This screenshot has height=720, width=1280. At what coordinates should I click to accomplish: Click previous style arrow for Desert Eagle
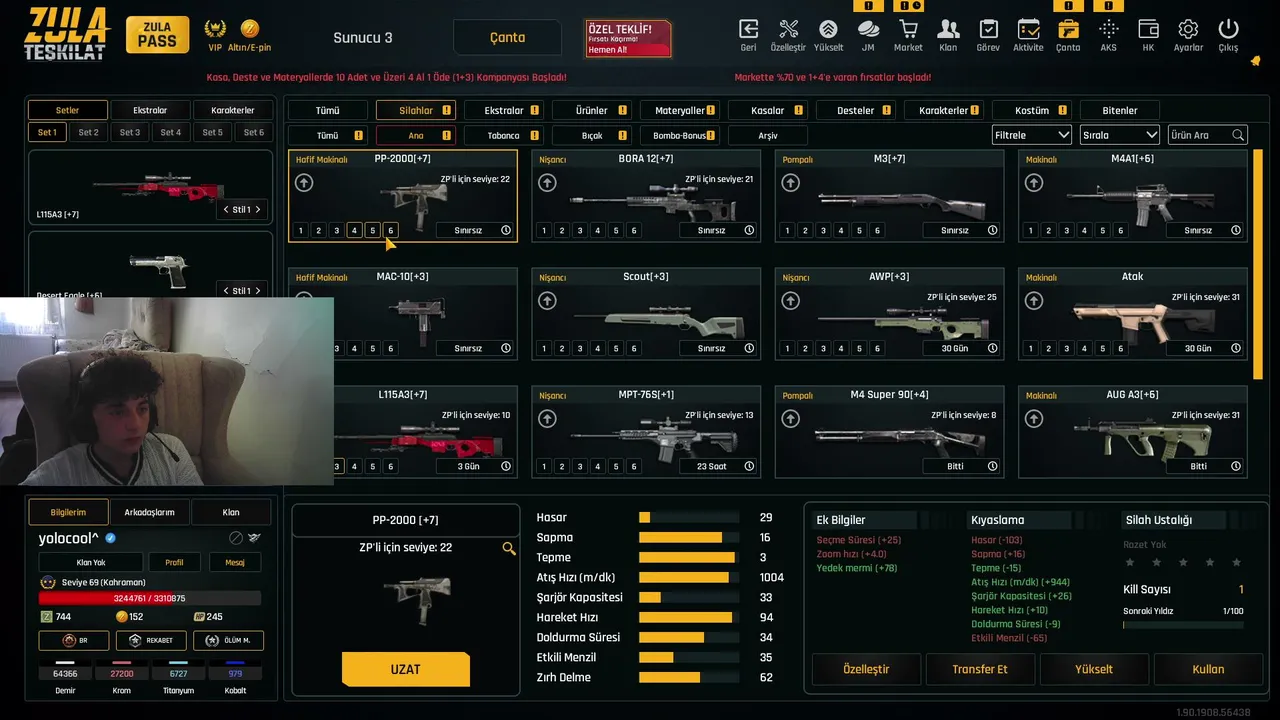coord(226,291)
